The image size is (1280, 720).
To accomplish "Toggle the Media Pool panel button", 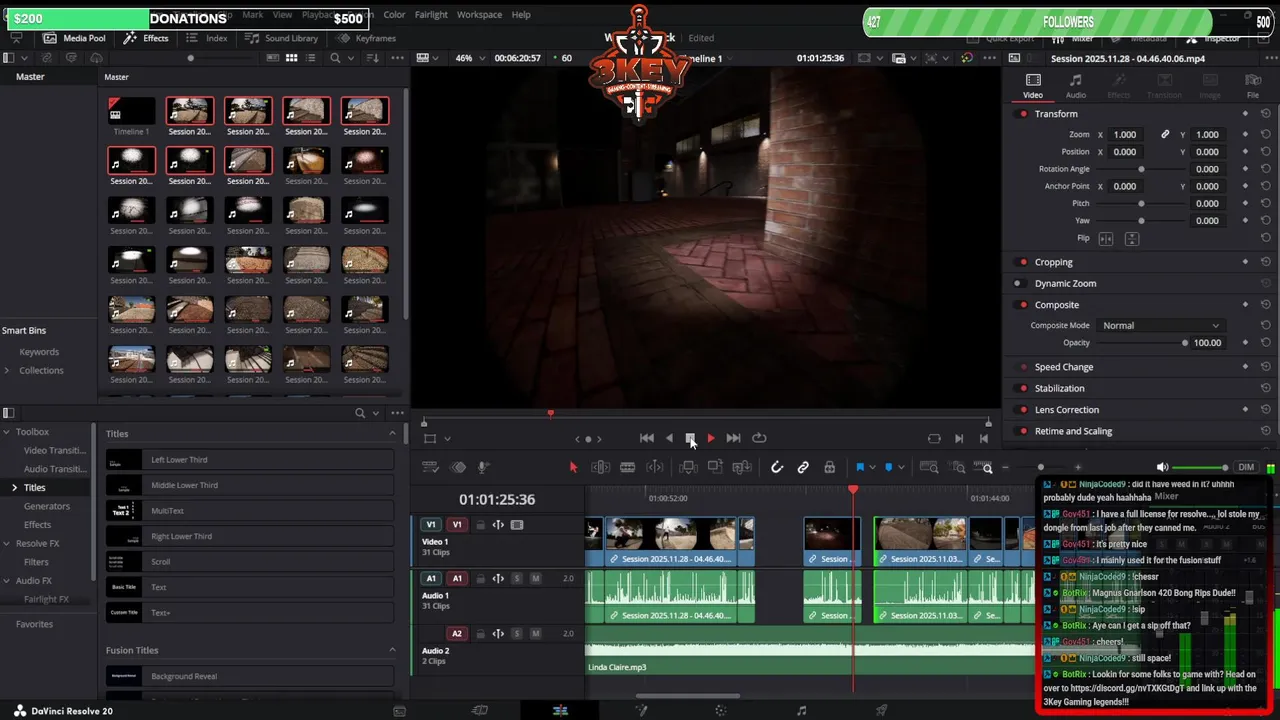I will coord(75,38).
